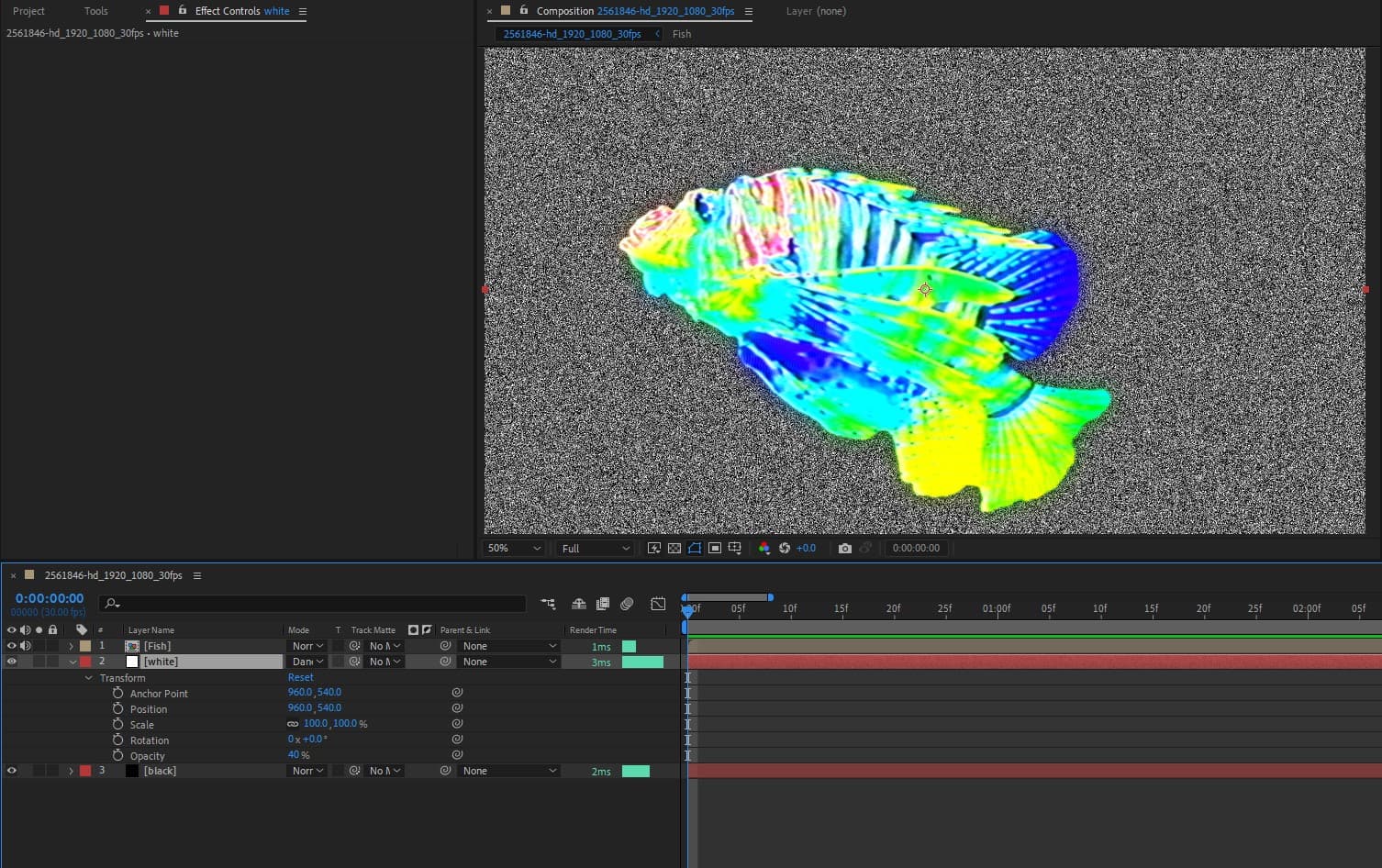This screenshot has width=1382, height=868.
Task: Open the Show Channel color management icon
Action: [x=763, y=548]
